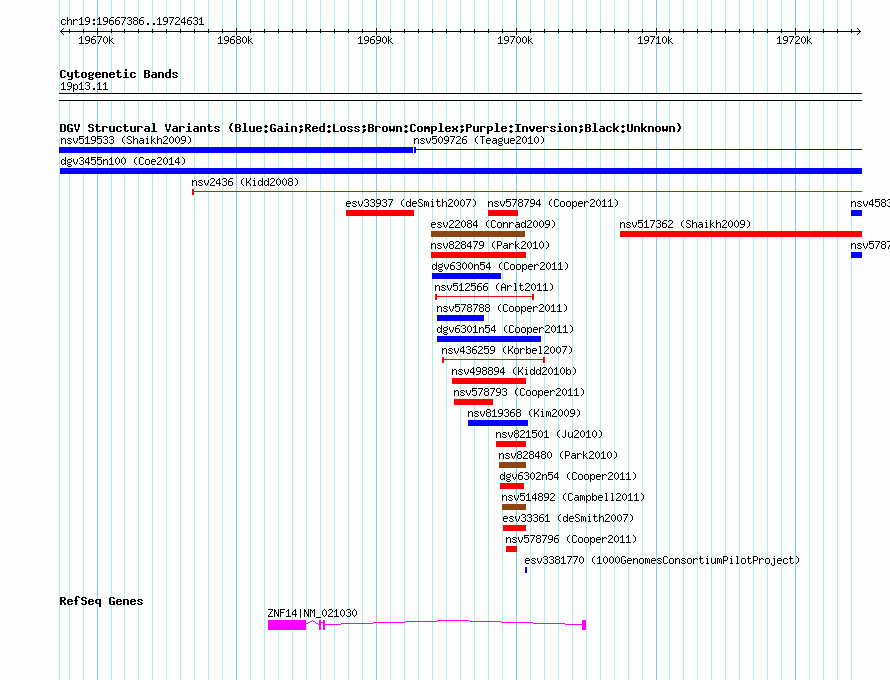Click the RefSeq Genes track title
This screenshot has width=890, height=680.
coord(101,601)
